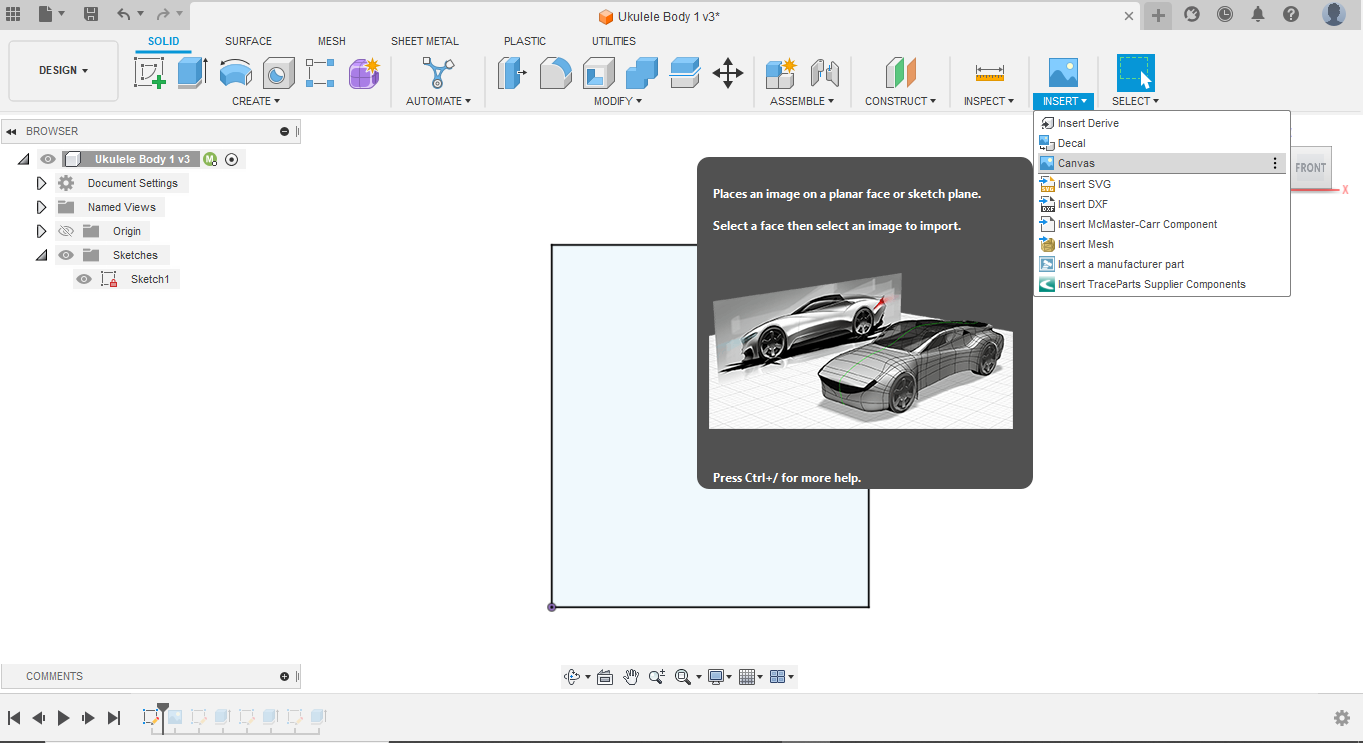
Task: Open the Orbit tool in navigation bar
Action: 572,677
